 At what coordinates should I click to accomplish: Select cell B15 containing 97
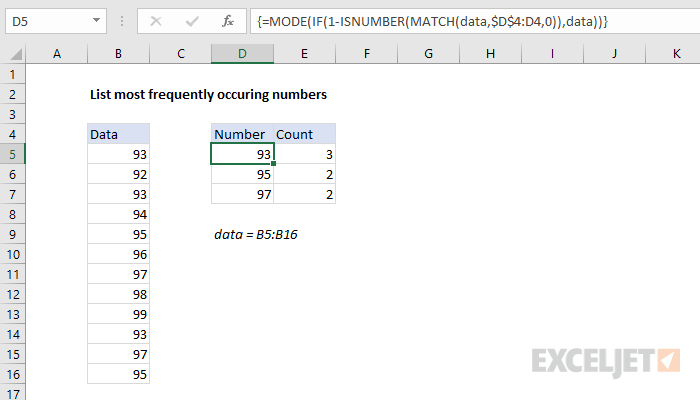[118, 354]
